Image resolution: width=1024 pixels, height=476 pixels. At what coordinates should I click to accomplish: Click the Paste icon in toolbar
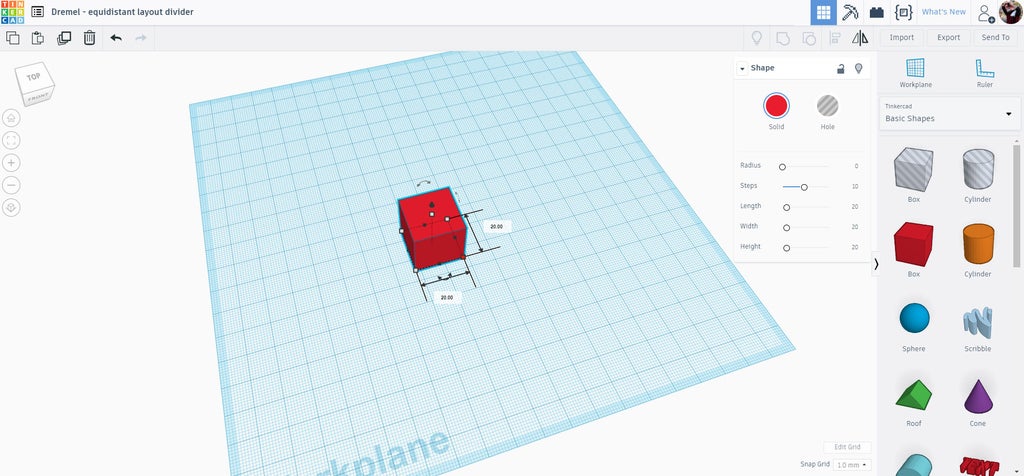tap(38, 38)
